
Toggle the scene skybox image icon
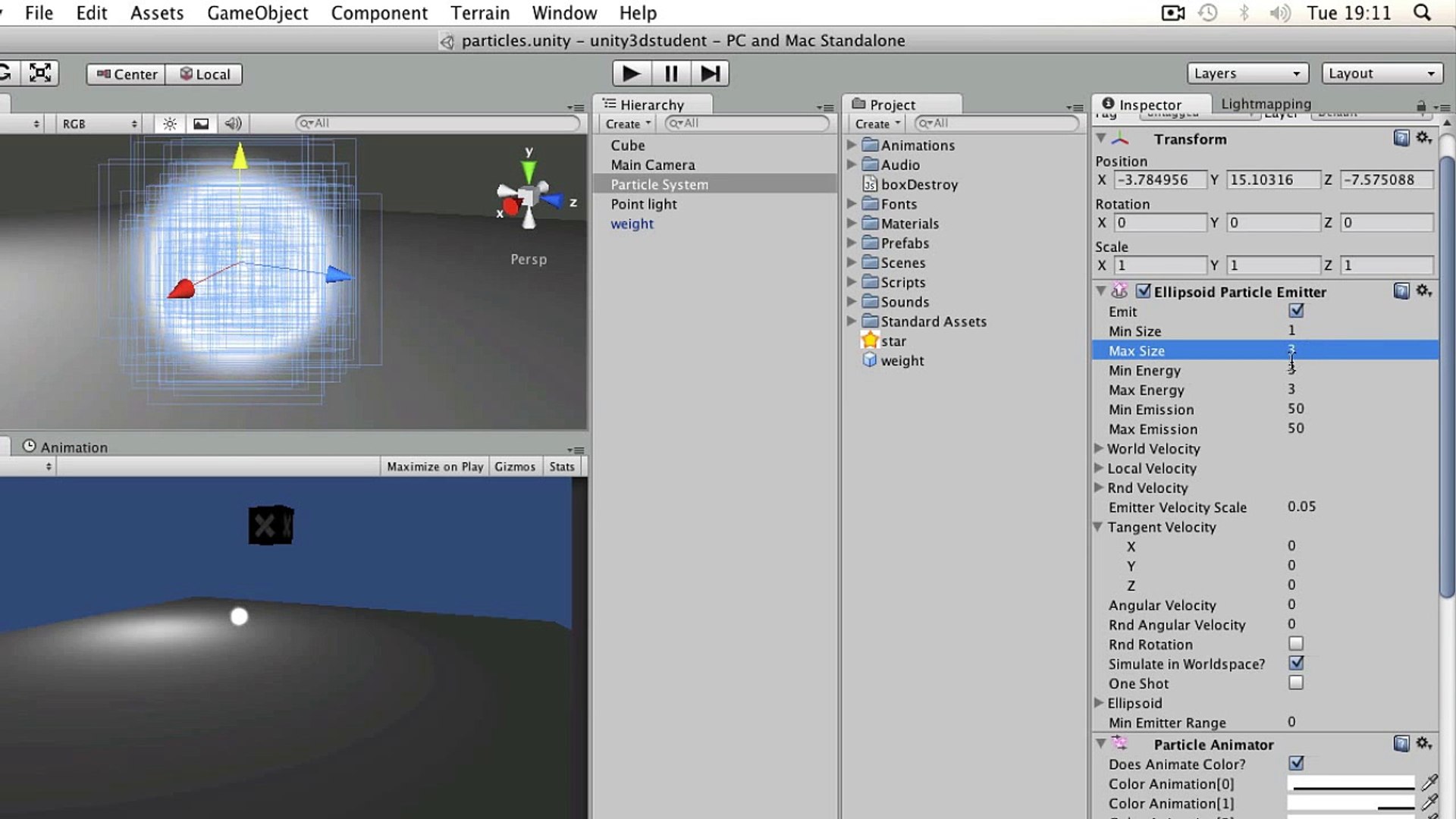pyautogui.click(x=201, y=124)
